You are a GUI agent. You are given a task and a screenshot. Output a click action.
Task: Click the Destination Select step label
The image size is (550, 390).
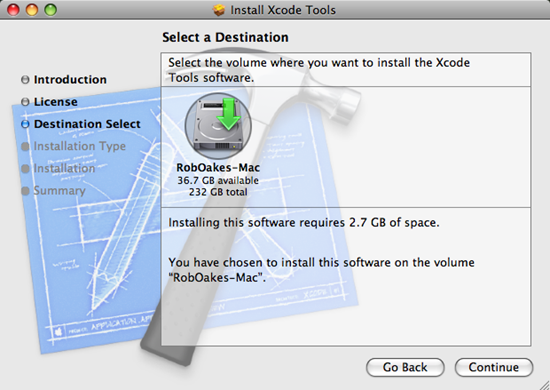[x=87, y=124]
